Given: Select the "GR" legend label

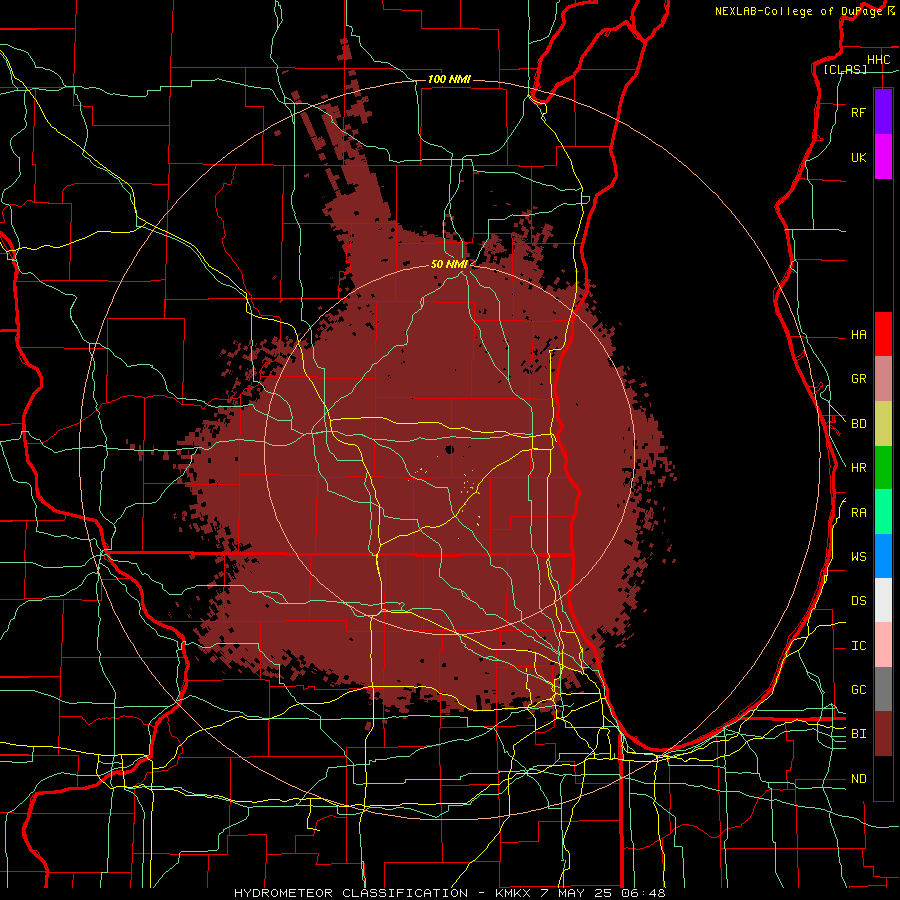Looking at the screenshot, I should pyautogui.click(x=858, y=379).
